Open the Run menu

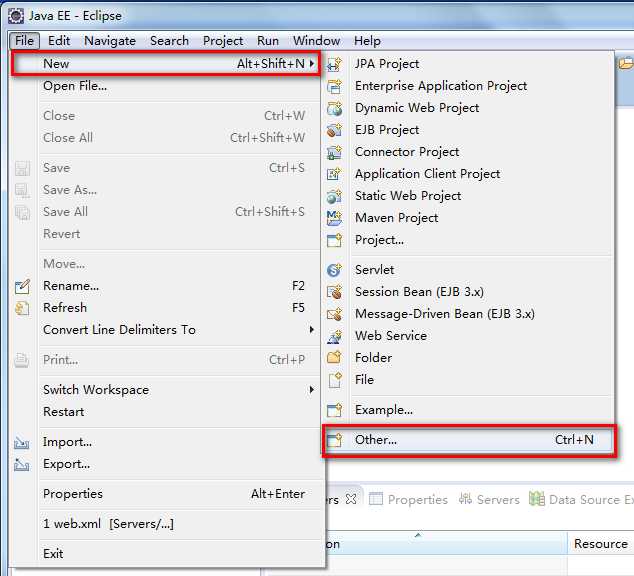tap(268, 41)
